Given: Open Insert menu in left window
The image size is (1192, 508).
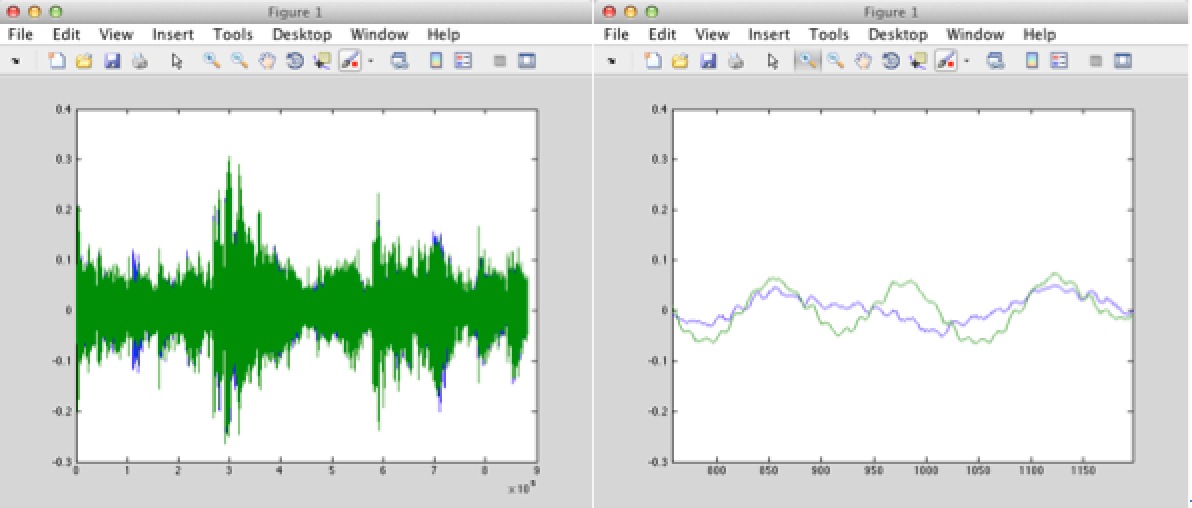Looking at the screenshot, I should (173, 35).
